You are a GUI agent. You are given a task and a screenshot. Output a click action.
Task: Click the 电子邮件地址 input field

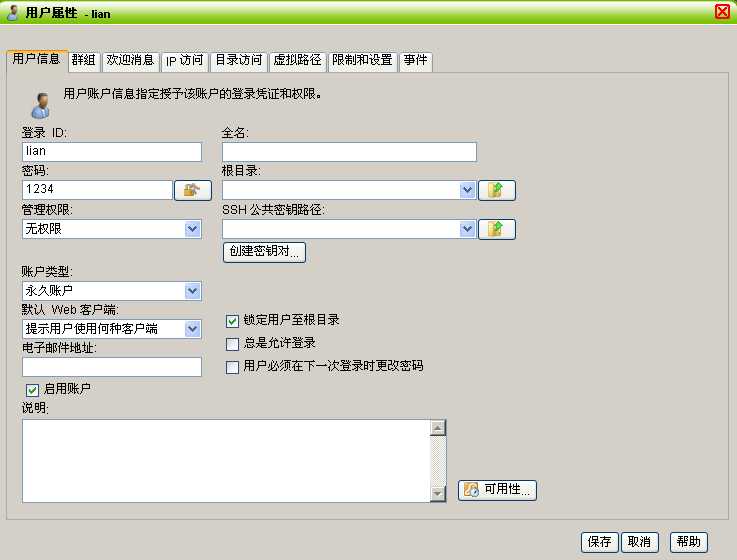(x=112, y=367)
